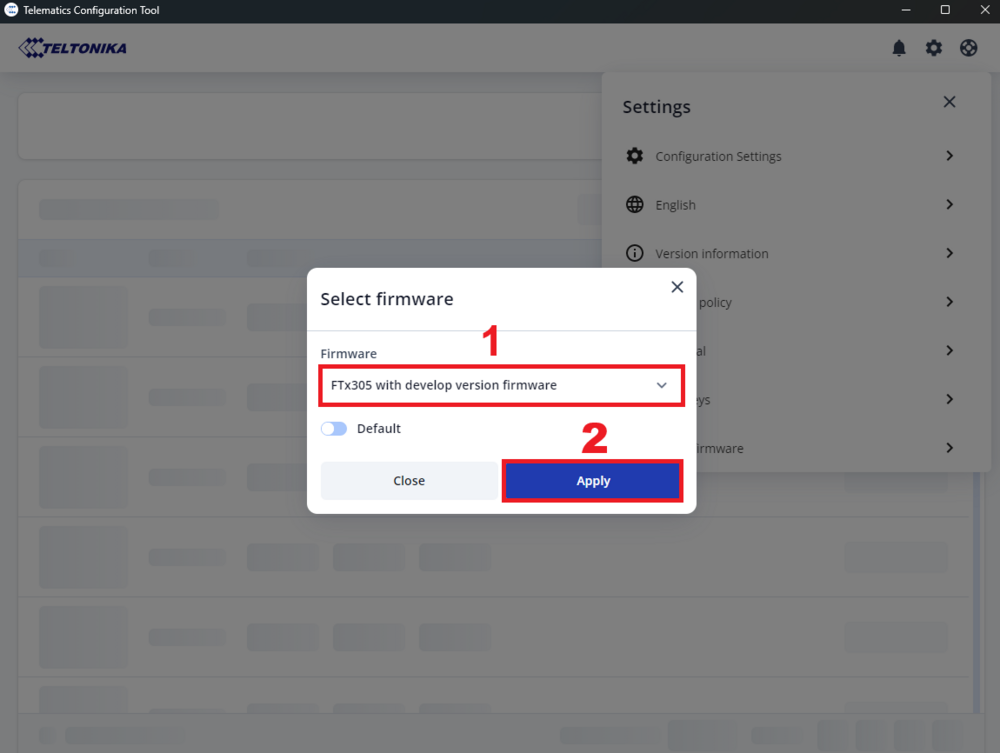Toggle the Default switch
Image resolution: width=1000 pixels, height=753 pixels.
tap(334, 429)
